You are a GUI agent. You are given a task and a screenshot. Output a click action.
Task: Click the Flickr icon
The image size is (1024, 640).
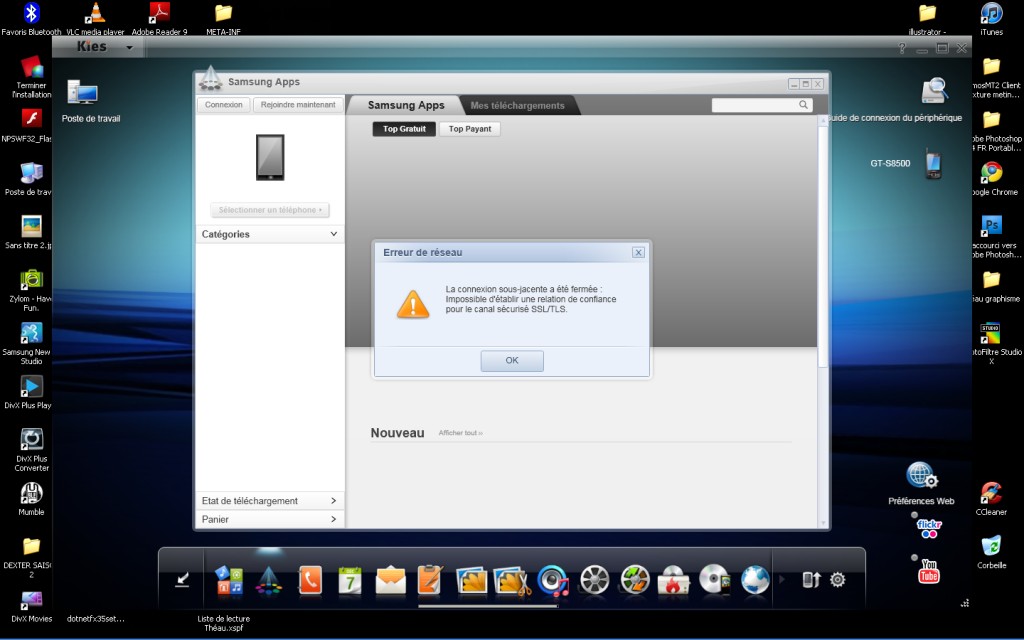point(929,529)
